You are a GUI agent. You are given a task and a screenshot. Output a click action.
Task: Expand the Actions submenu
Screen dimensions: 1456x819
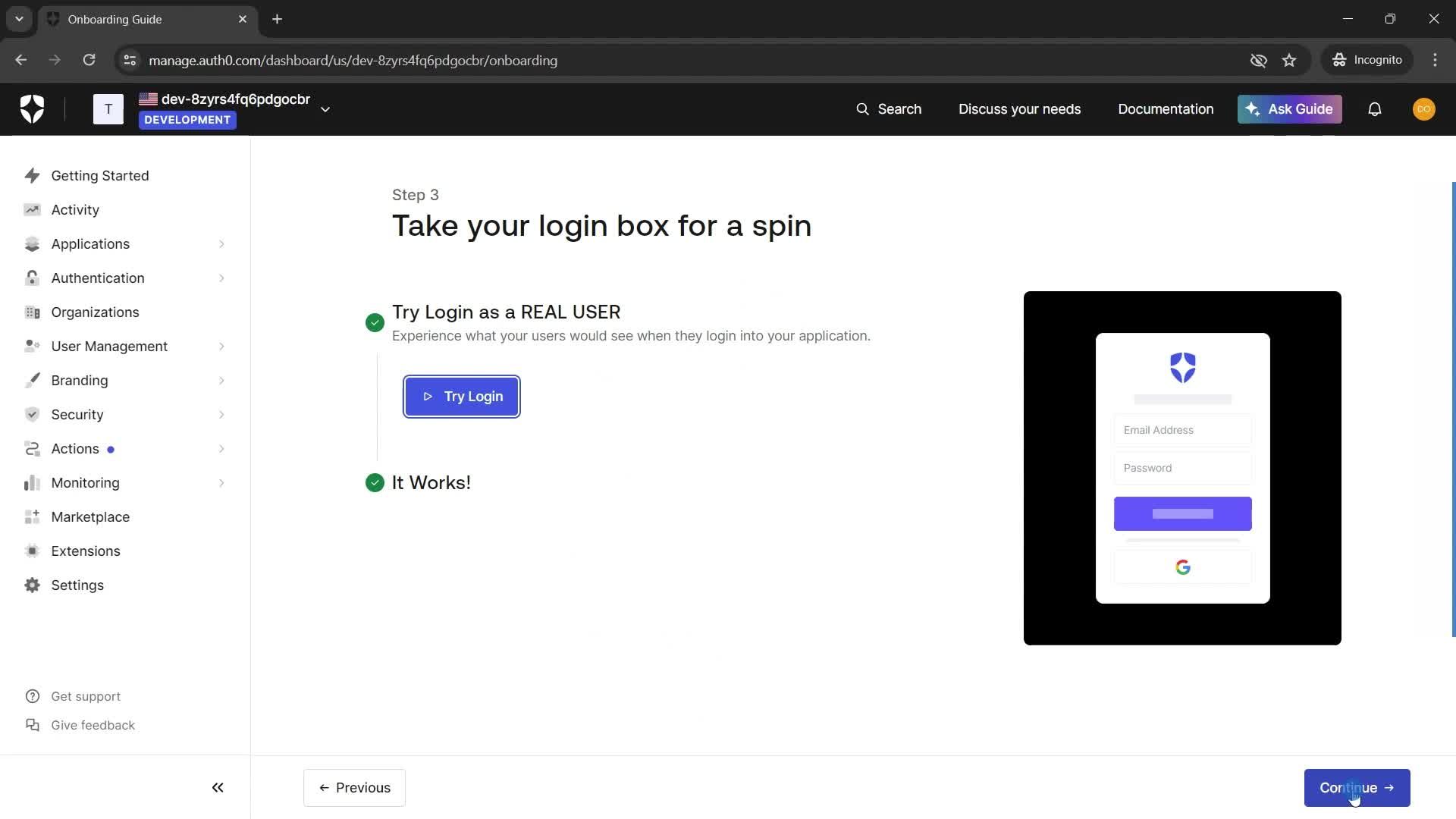click(x=221, y=449)
